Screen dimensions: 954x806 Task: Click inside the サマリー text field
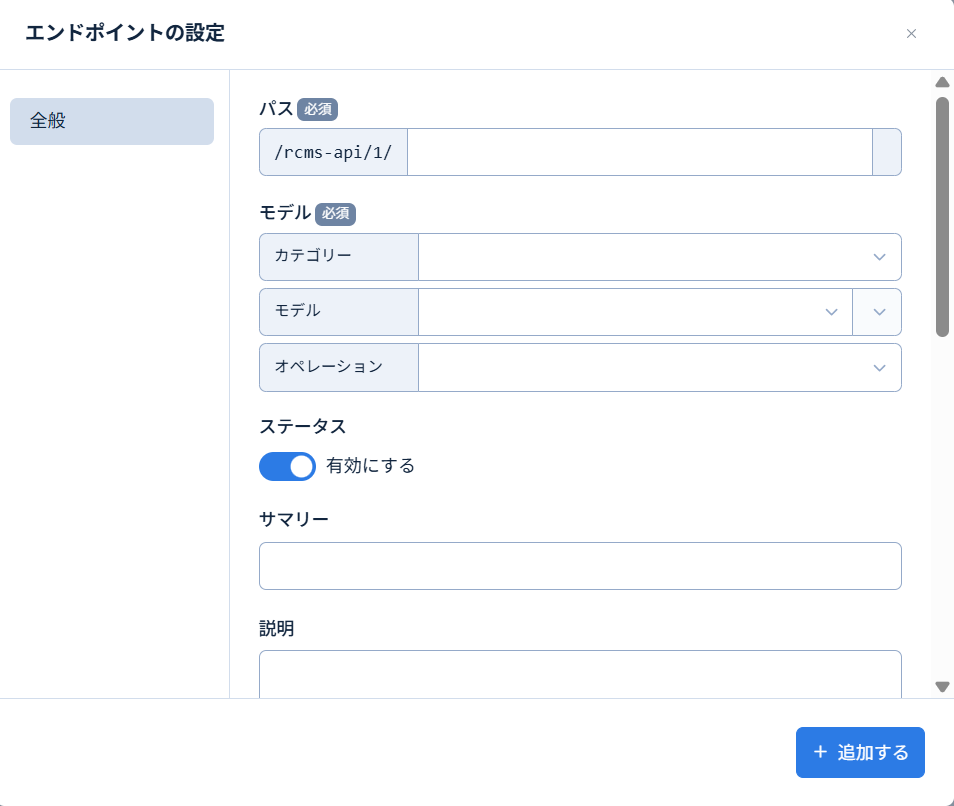[x=580, y=565]
